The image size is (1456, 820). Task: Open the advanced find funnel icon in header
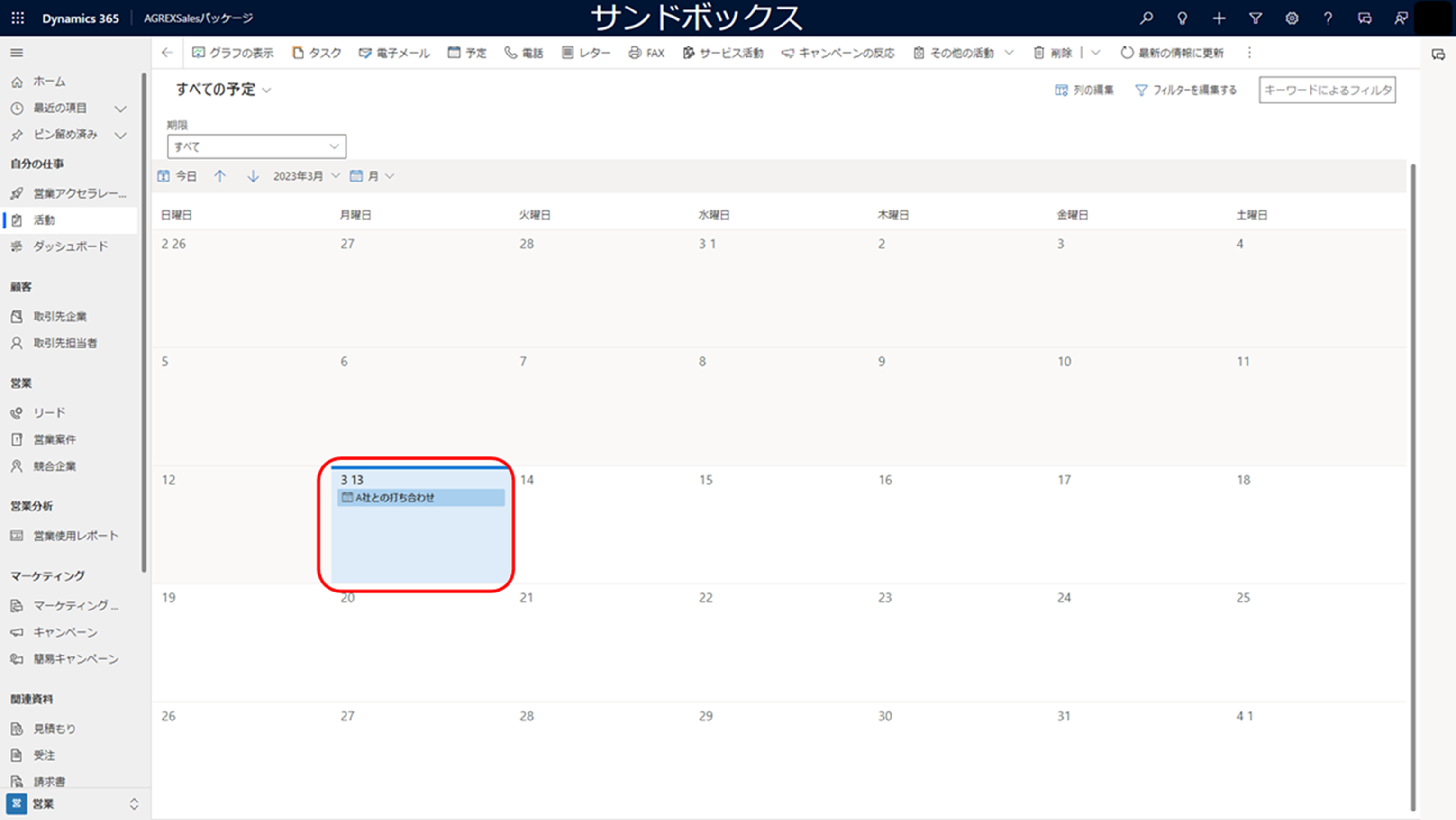(1256, 18)
